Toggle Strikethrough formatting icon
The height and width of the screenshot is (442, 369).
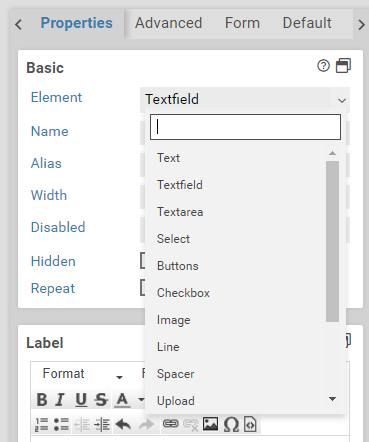tap(101, 399)
